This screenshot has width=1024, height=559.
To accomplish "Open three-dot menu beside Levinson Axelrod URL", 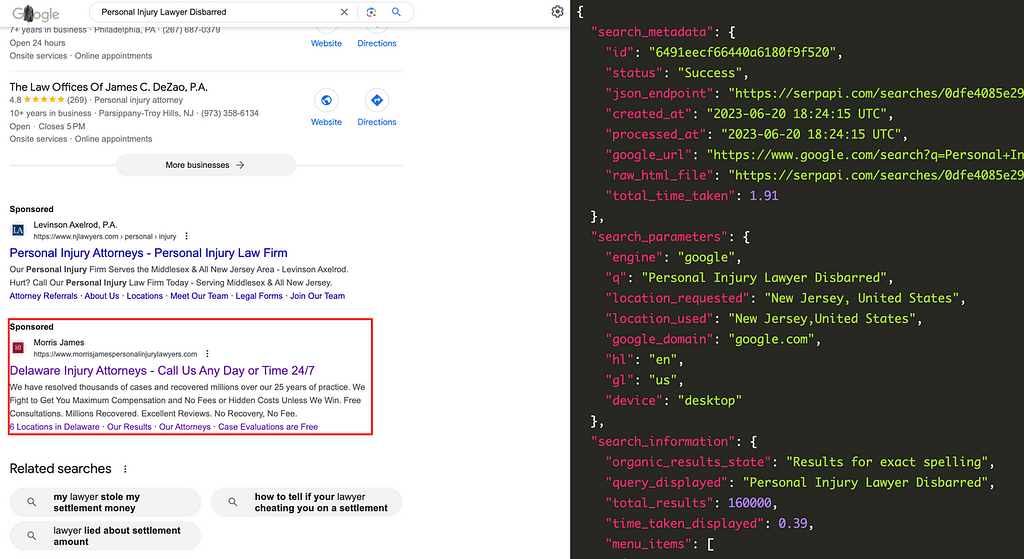I will pos(187,236).
